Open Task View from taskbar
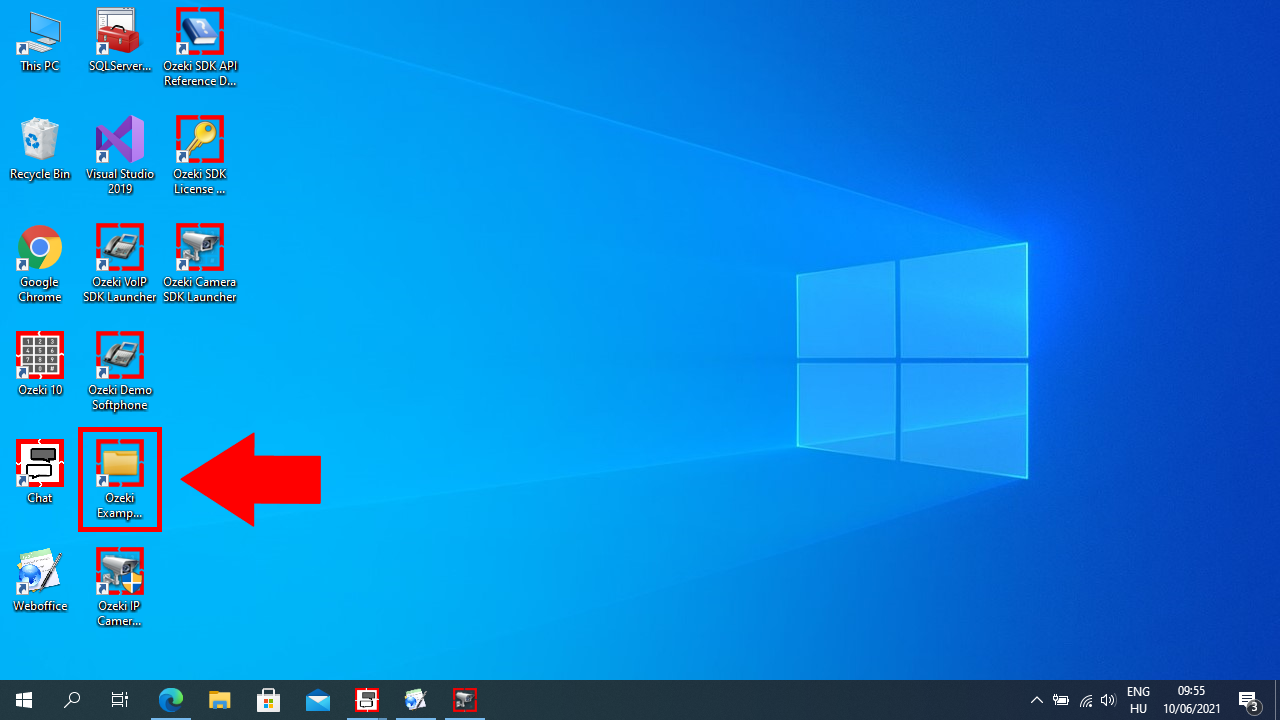 coord(120,700)
